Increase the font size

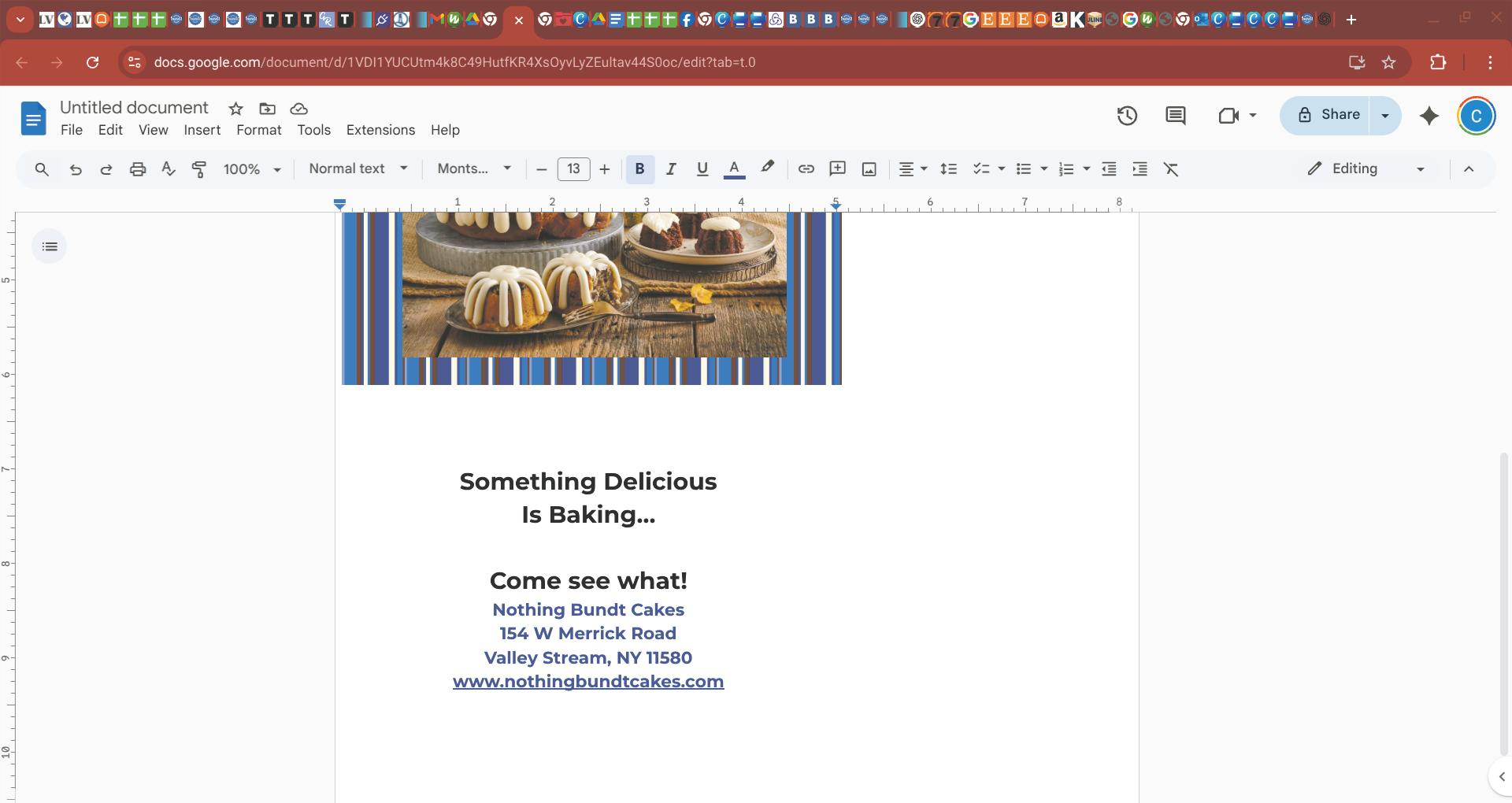(605, 169)
